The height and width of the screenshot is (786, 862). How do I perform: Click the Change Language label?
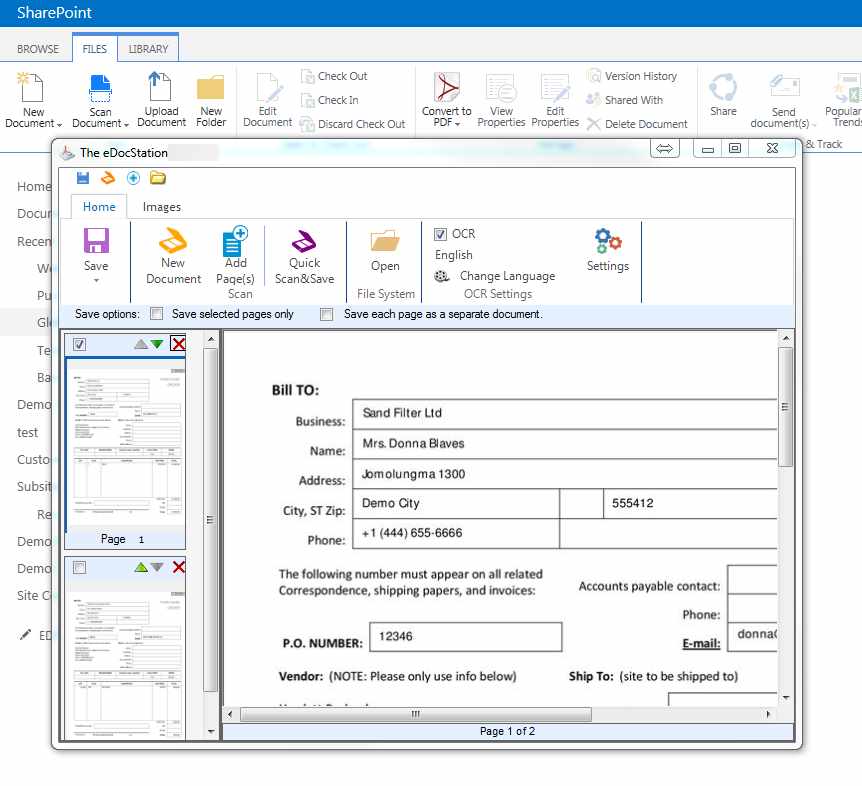tap(507, 276)
